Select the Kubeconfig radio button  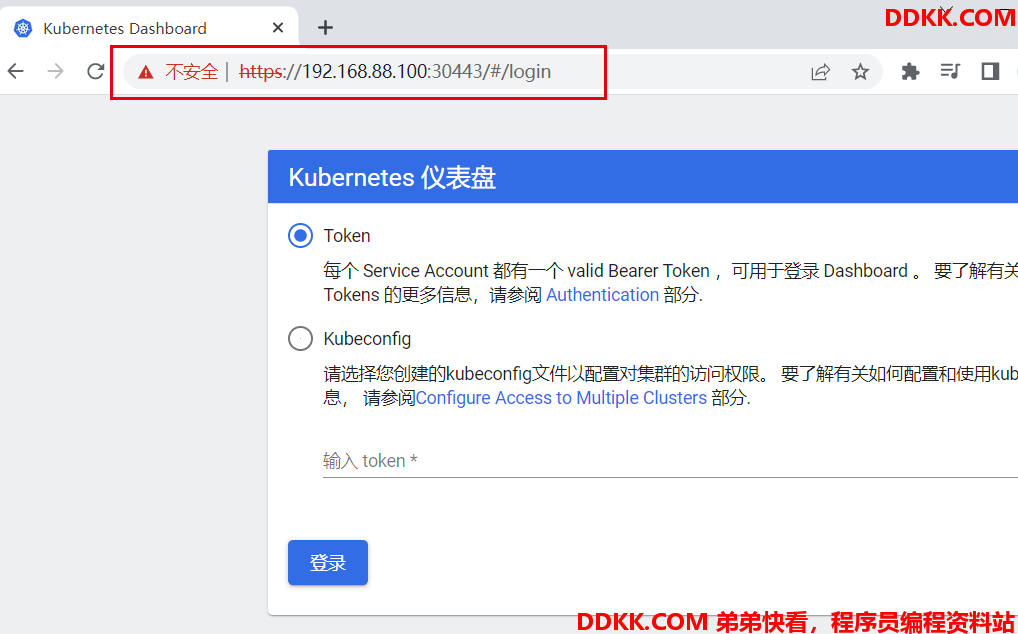(x=301, y=339)
